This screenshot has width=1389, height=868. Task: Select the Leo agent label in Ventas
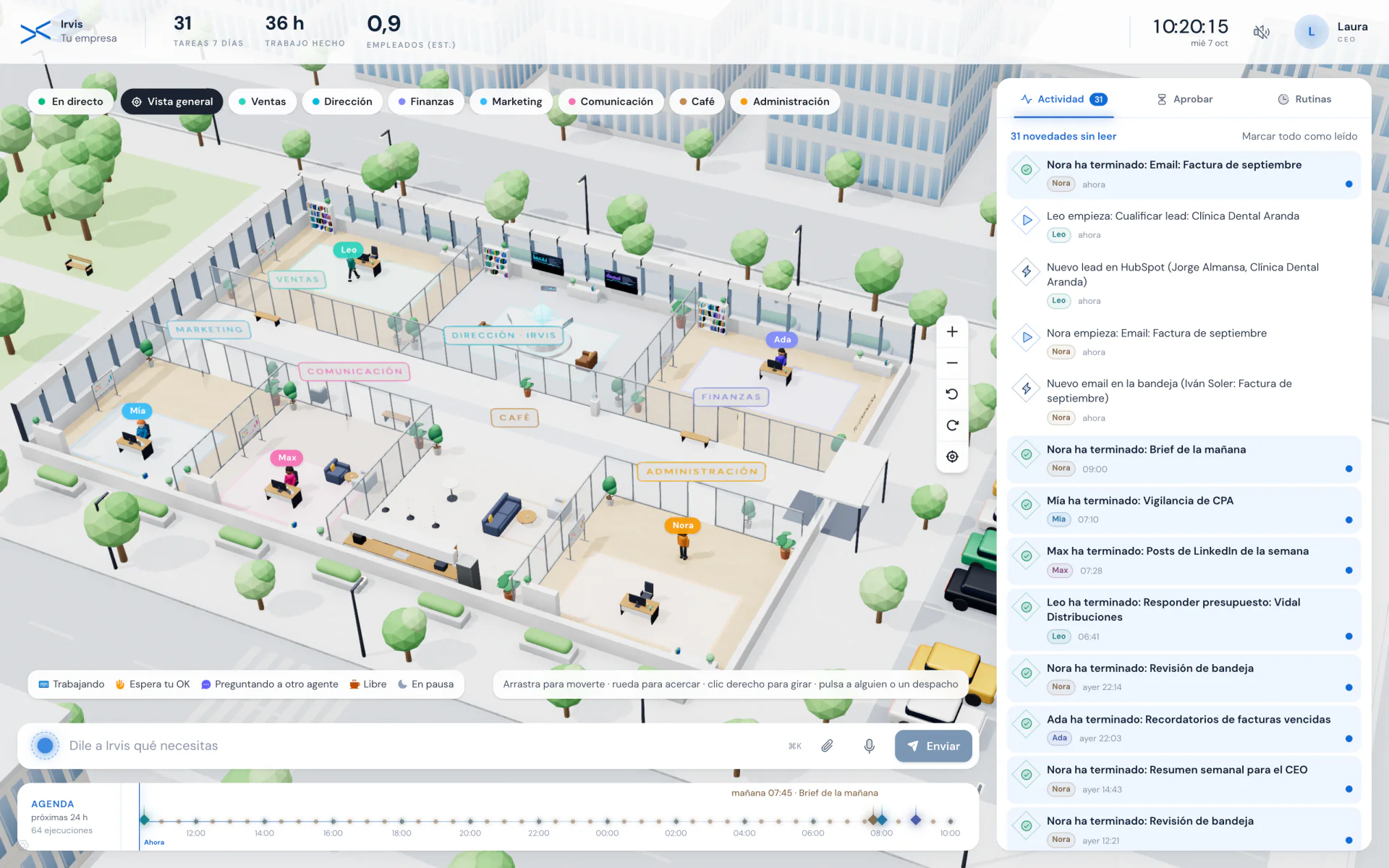[349, 250]
